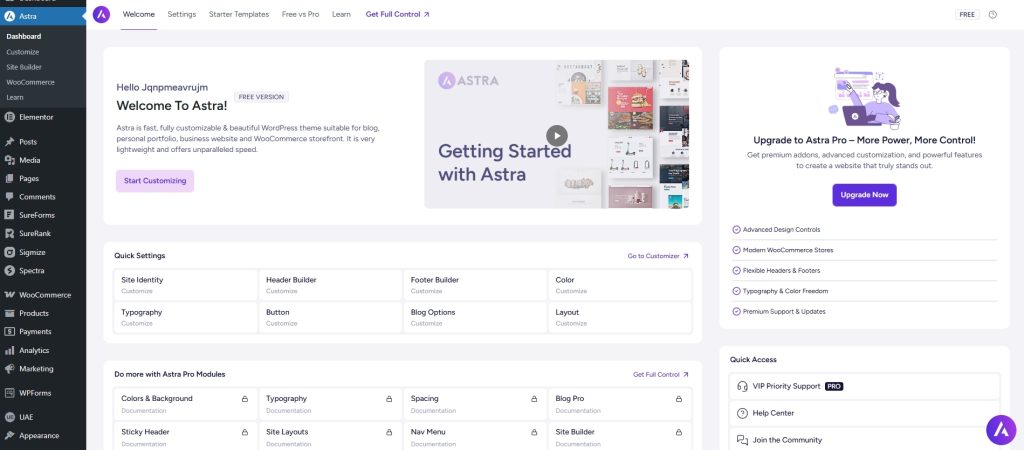The height and width of the screenshot is (450, 1024).
Task: Click lock icon on Nav Menu
Action: (534, 432)
